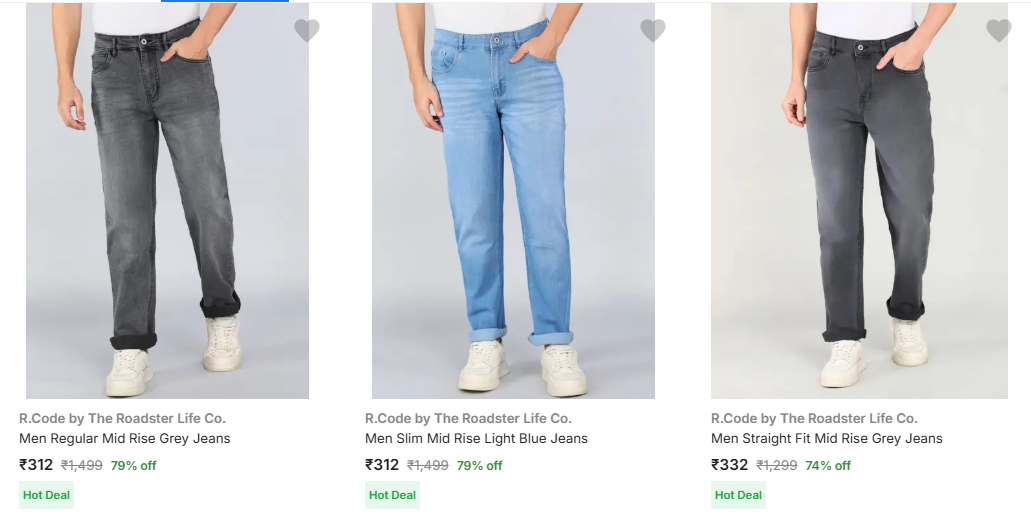
Task: View the light blue jeans product image
Action: point(513,200)
